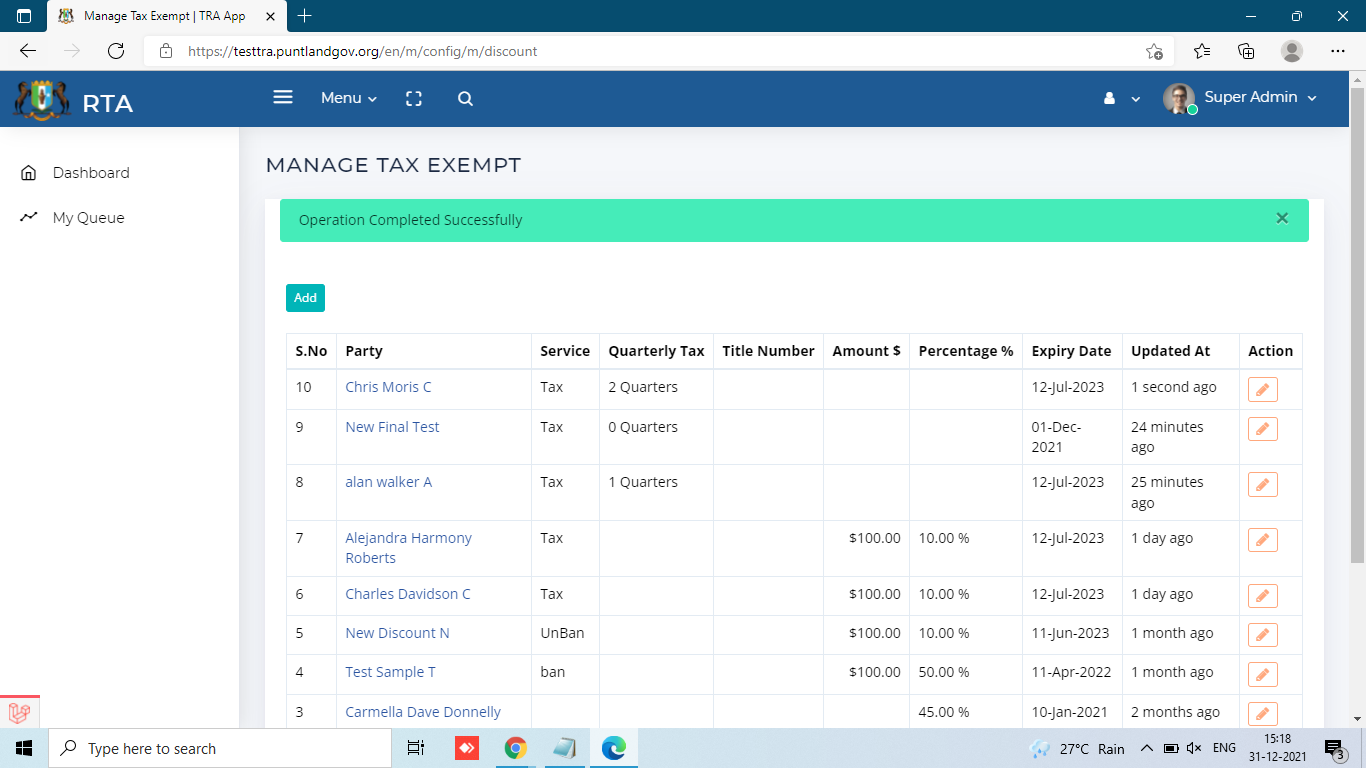Select the 11-Apr-2022 expiry date cell
1366x768 pixels.
(x=1071, y=672)
